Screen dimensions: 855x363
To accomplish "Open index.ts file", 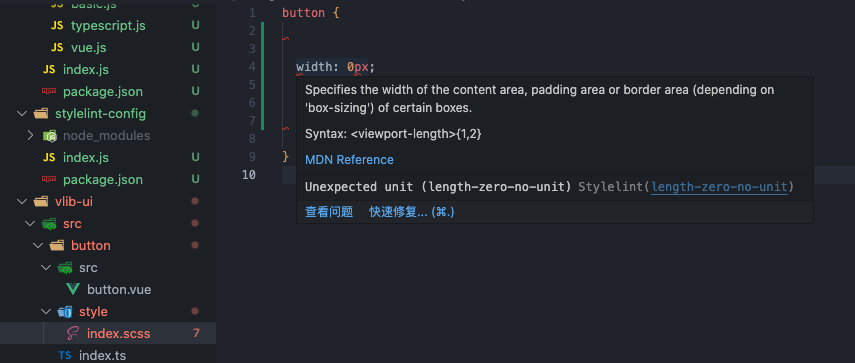I will [x=103, y=355].
